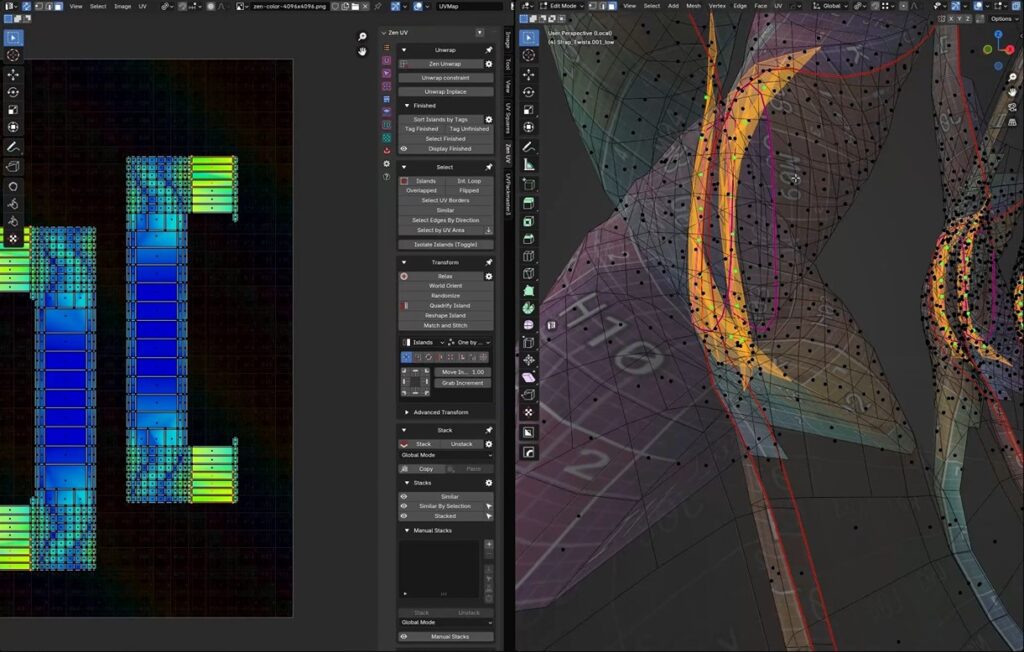Toggle visibility eye for Similar stacks
The height and width of the screenshot is (652, 1024).
(x=404, y=496)
